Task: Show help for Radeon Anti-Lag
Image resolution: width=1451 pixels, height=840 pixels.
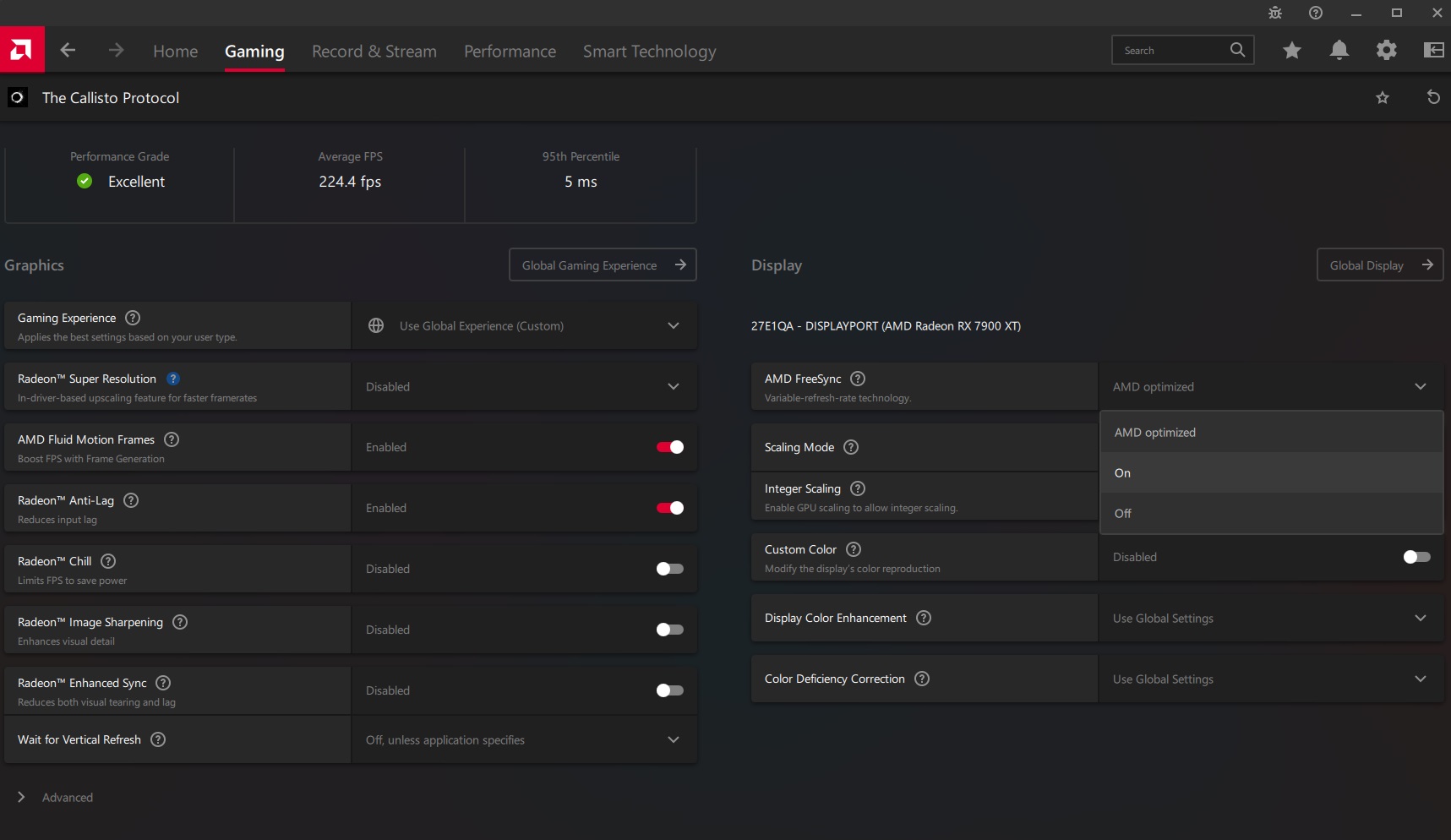Action: click(x=131, y=500)
